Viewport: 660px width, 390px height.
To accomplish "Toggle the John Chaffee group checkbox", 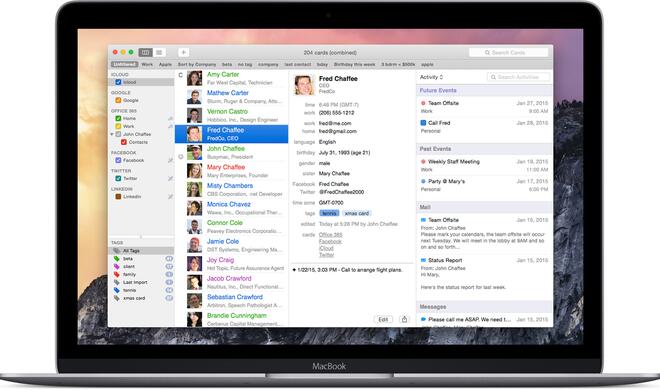I will [118, 134].
